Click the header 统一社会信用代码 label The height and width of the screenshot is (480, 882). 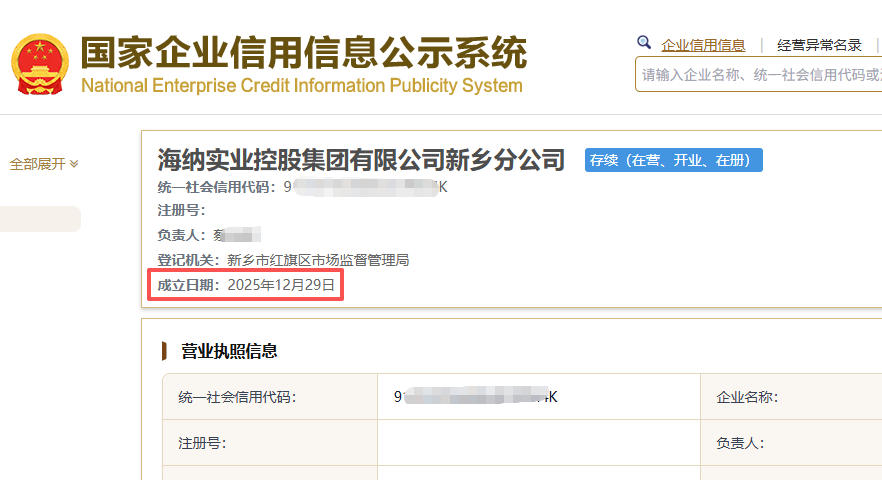217,187
